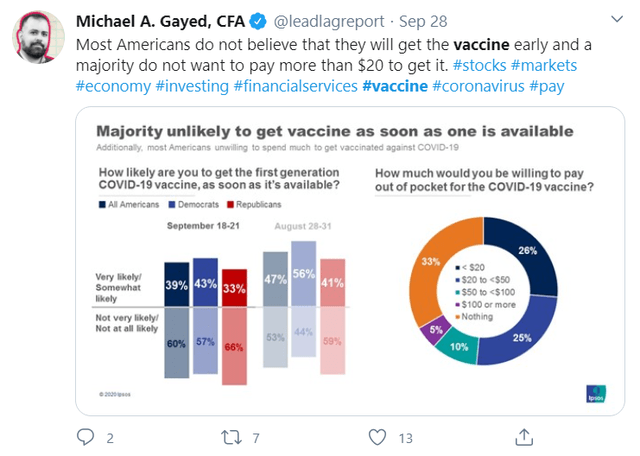
Task: Expand the tweet options chevron menu
Action: coord(616,19)
